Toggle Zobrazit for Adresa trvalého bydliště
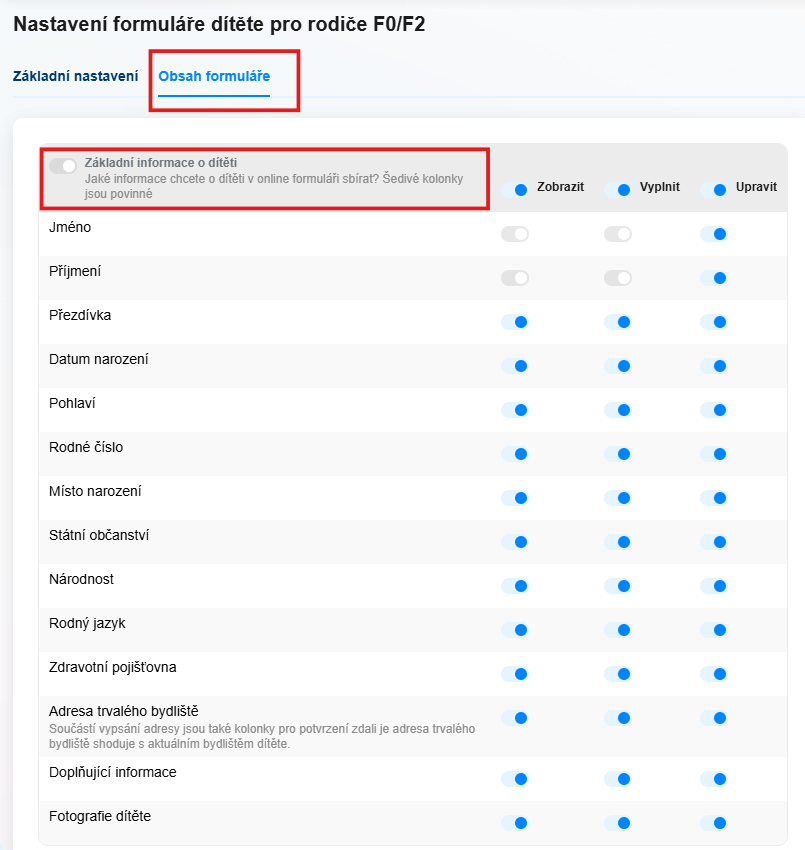 (x=515, y=718)
